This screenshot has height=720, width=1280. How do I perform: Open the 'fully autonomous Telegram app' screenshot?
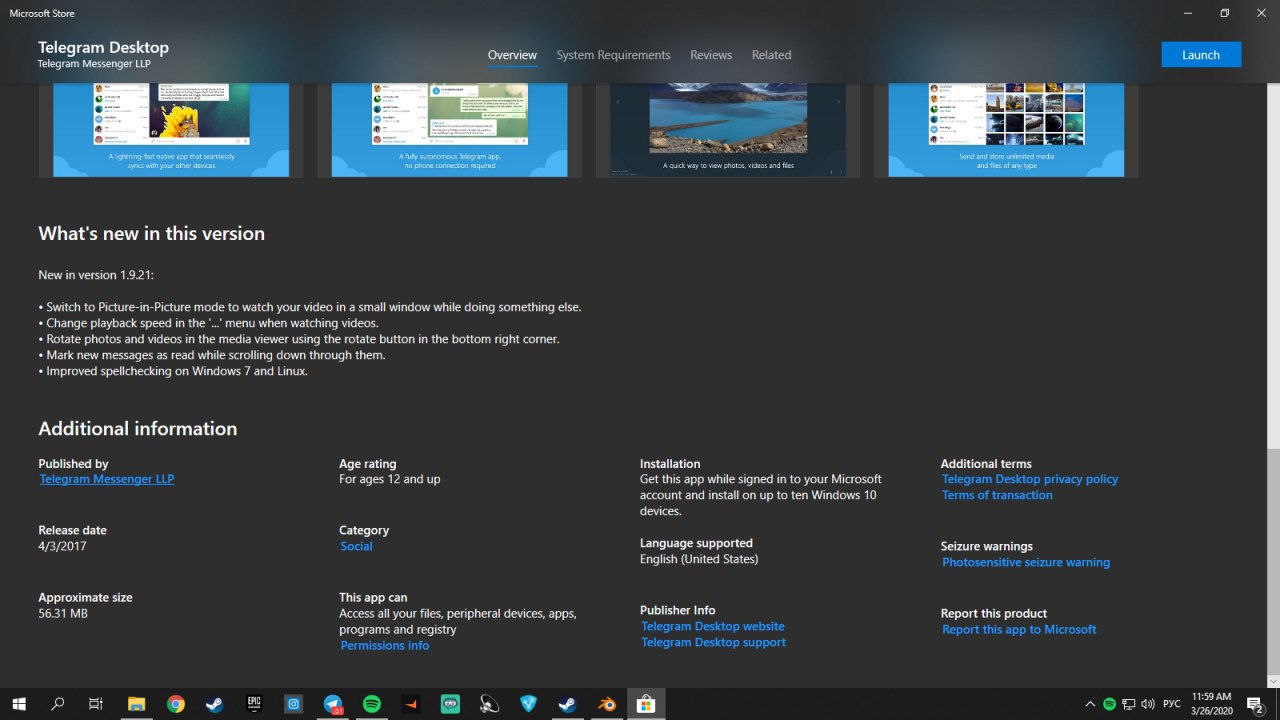pyautogui.click(x=449, y=131)
